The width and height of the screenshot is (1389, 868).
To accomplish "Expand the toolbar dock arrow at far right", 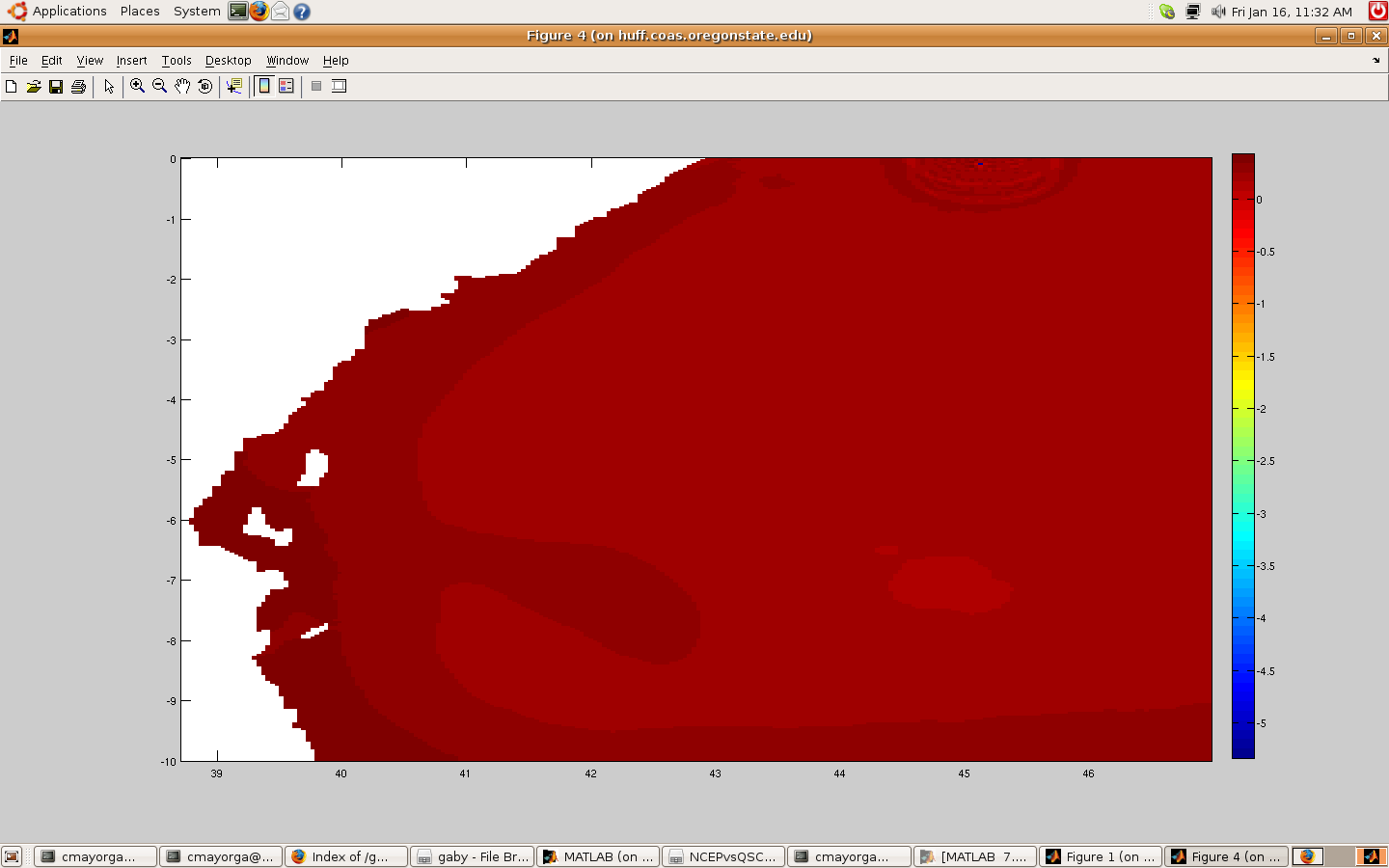I will pos(1376,61).
